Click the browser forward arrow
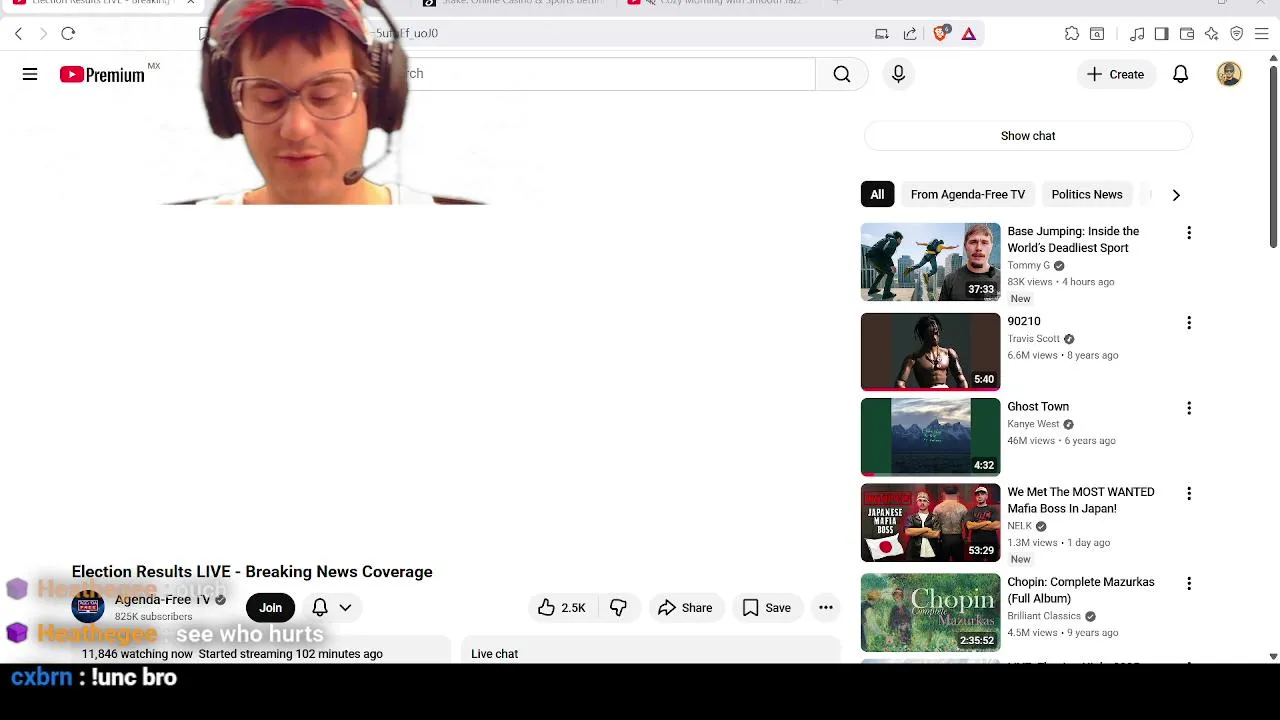The image size is (1280, 720). (x=43, y=34)
